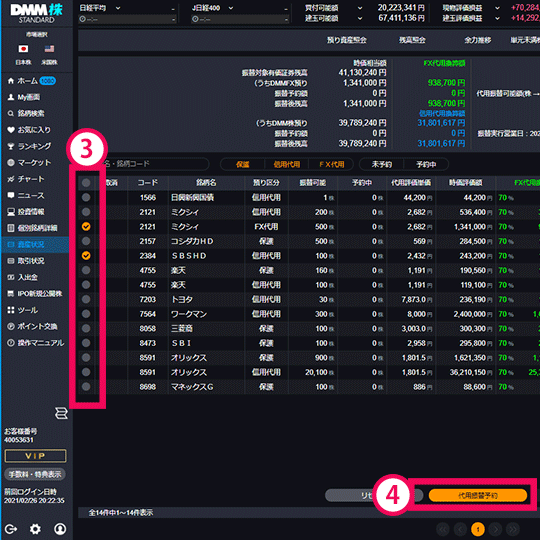Image resolution: width=540 pixels, height=540 pixels.
Task: Check the 2121 ミクシィ 信用代用 row checkbox
Action: (86, 212)
